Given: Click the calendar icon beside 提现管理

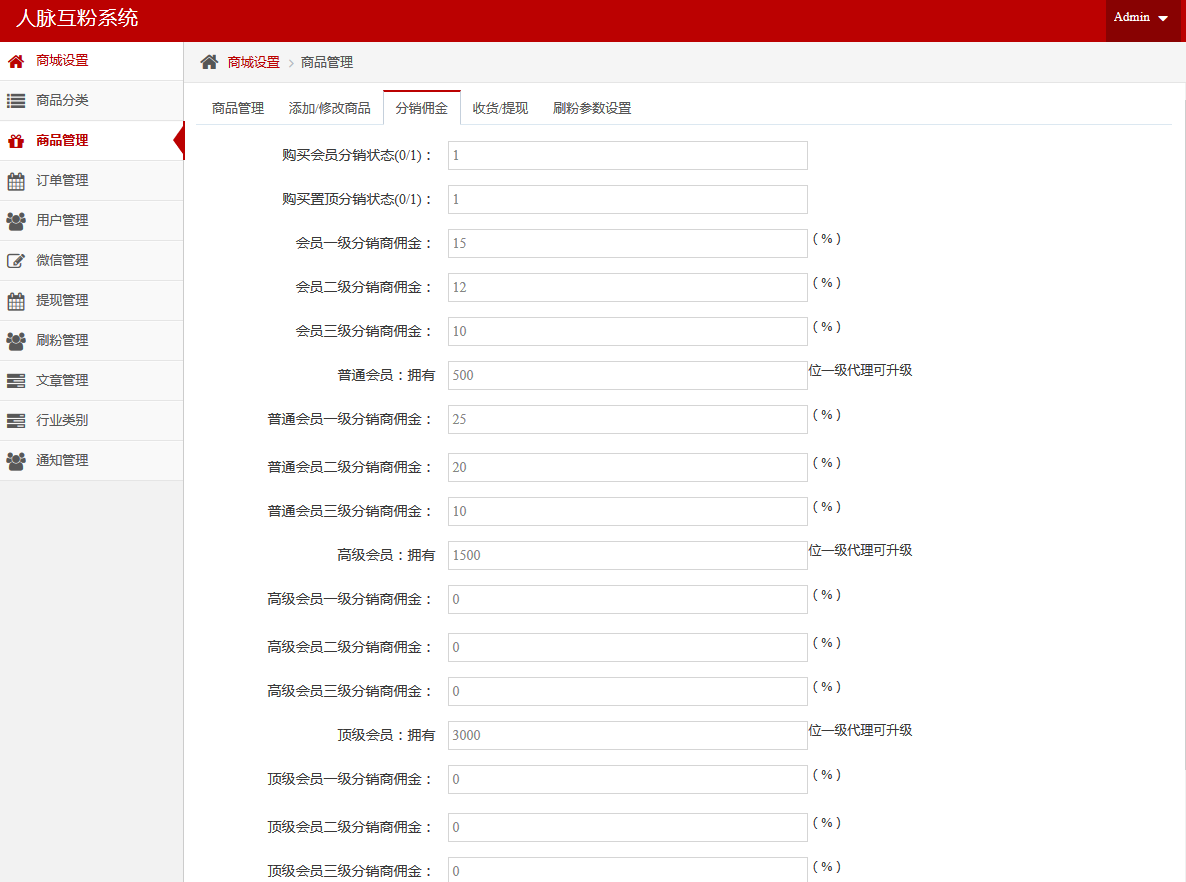Looking at the screenshot, I should tap(16, 301).
